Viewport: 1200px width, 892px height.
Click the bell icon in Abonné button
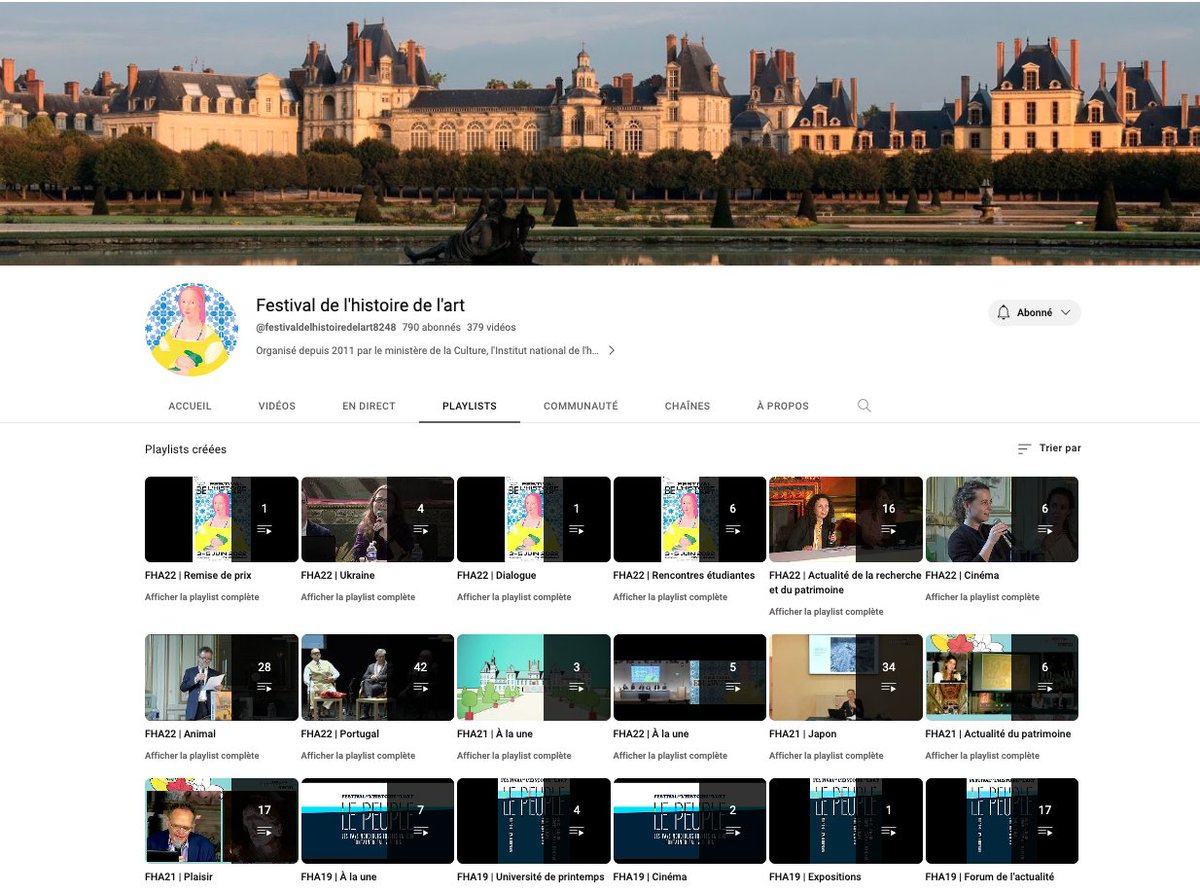coord(1004,313)
